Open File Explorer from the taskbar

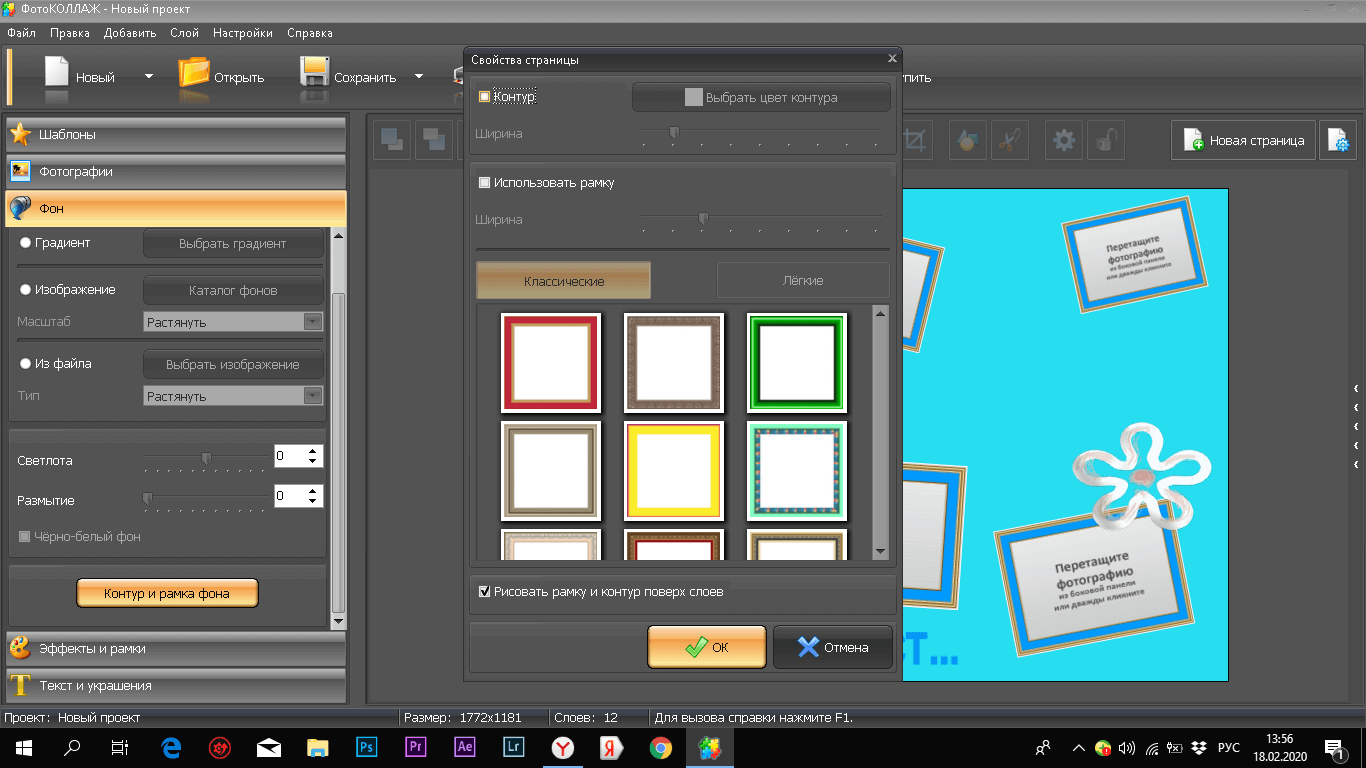click(317, 747)
